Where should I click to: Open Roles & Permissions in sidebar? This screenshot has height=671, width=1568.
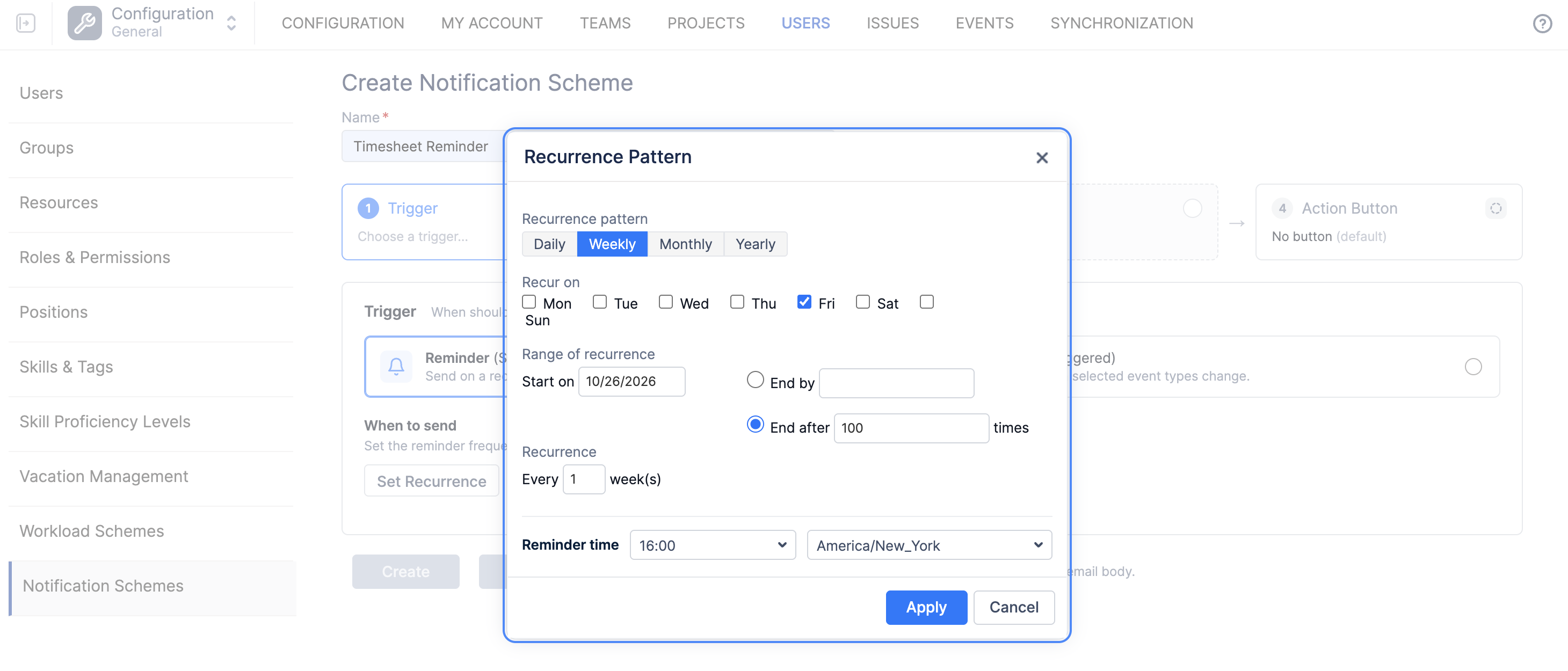point(95,257)
